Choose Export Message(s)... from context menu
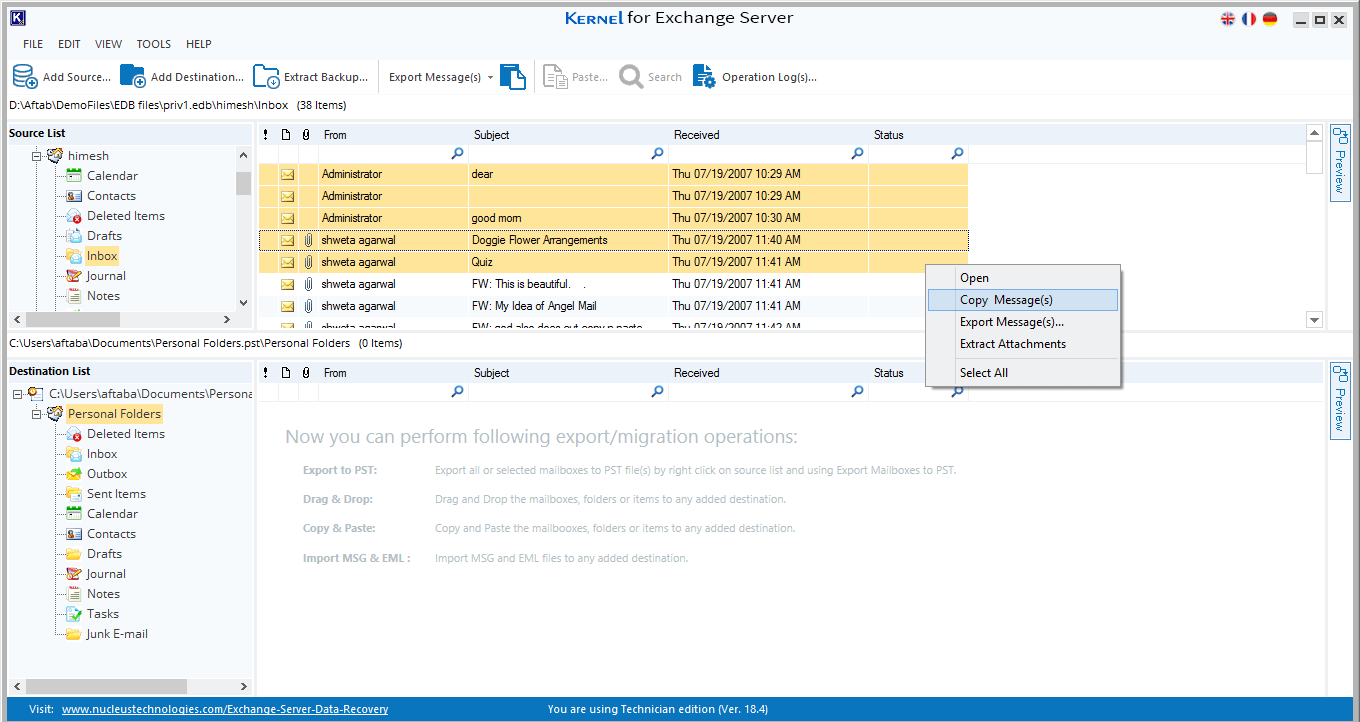 click(x=1022, y=322)
